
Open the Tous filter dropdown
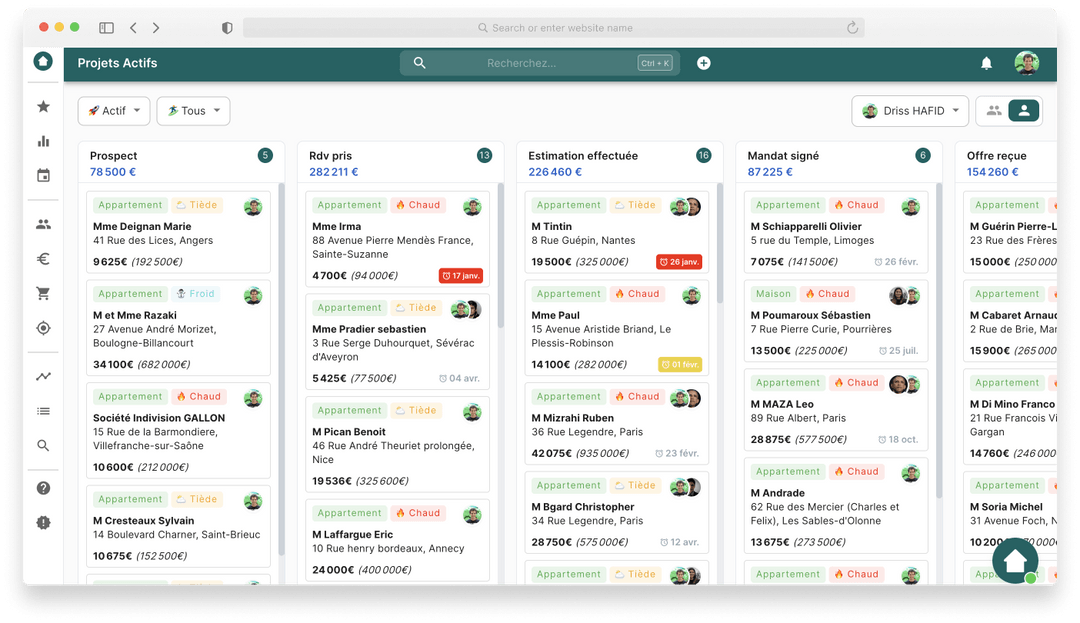click(192, 111)
